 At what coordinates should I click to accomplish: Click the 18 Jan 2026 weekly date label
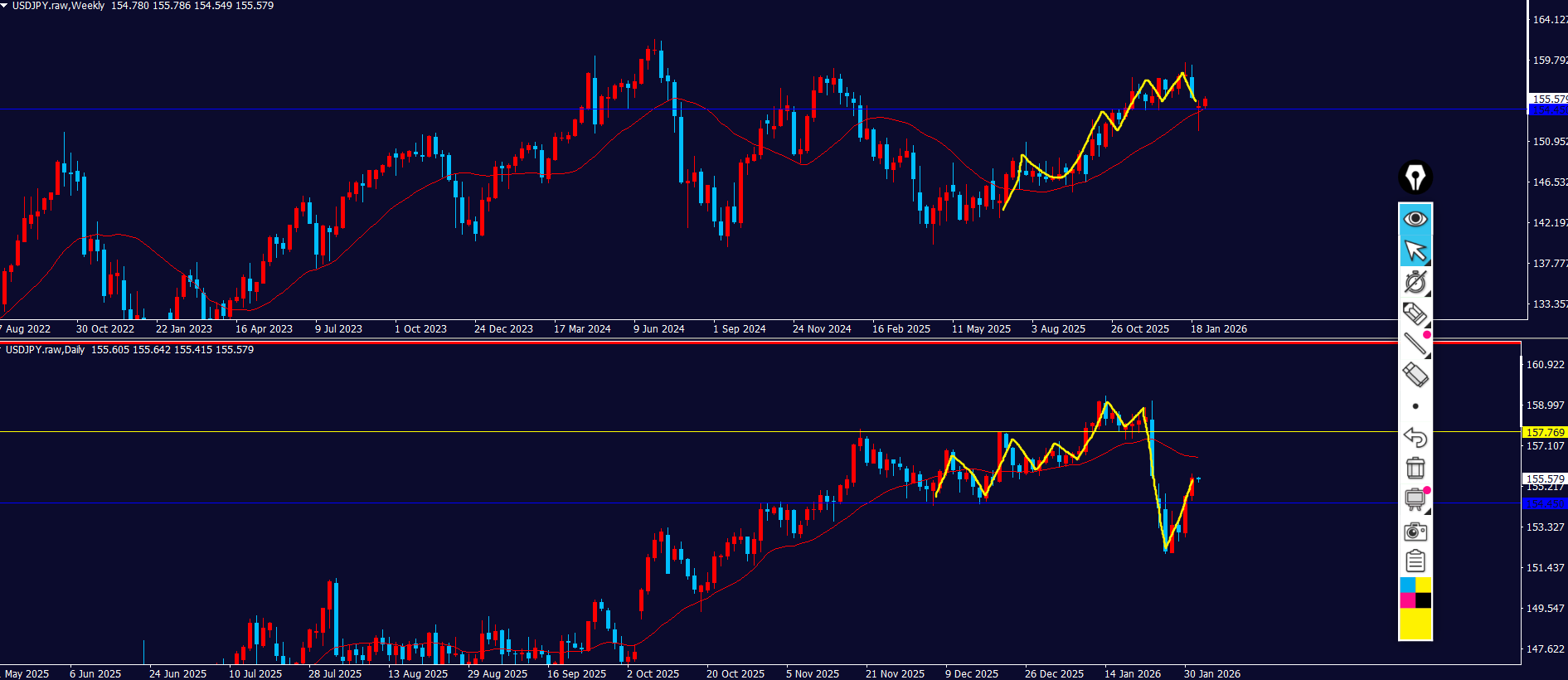(x=1218, y=329)
